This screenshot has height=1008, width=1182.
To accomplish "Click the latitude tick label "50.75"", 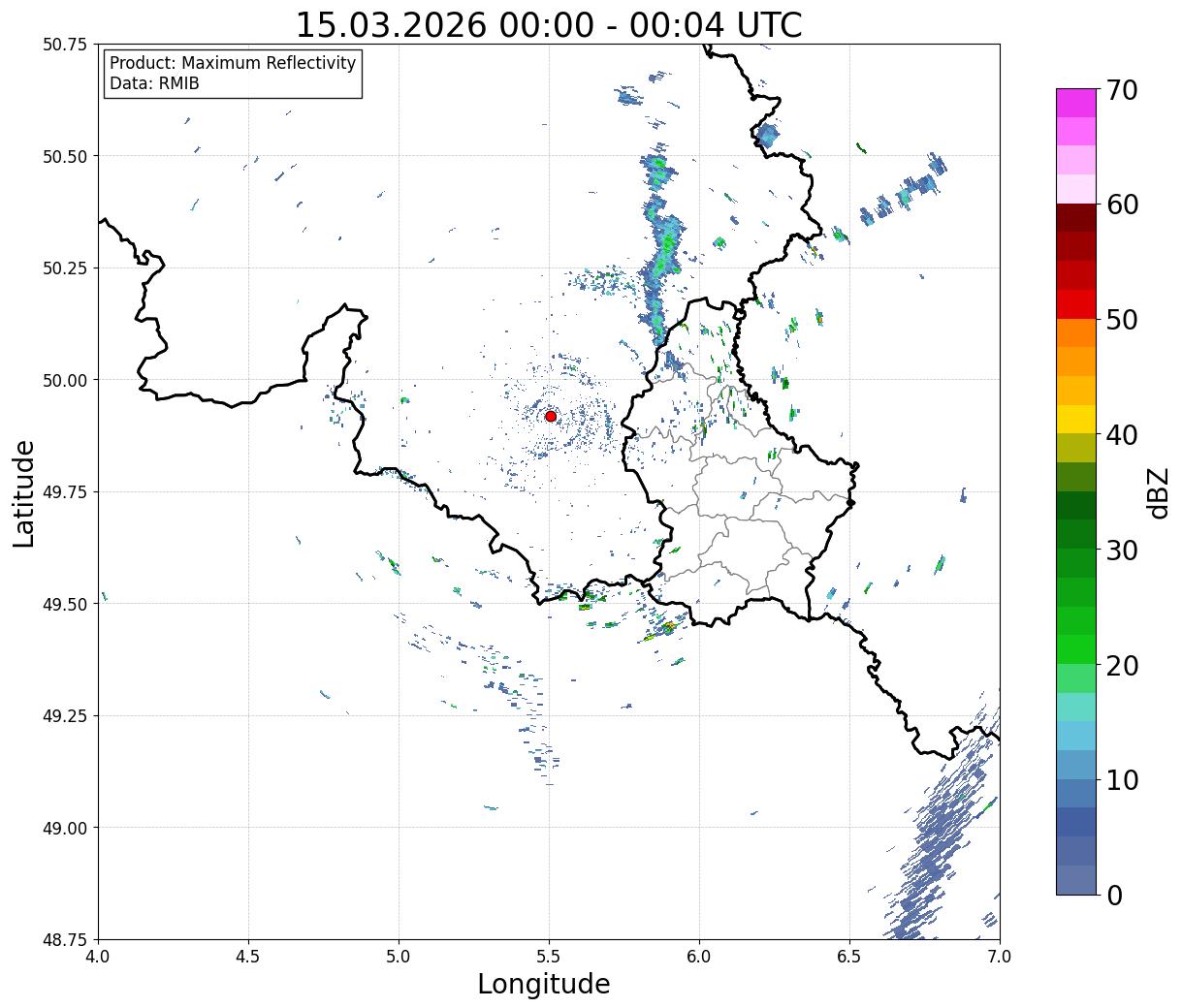I will [65, 45].
